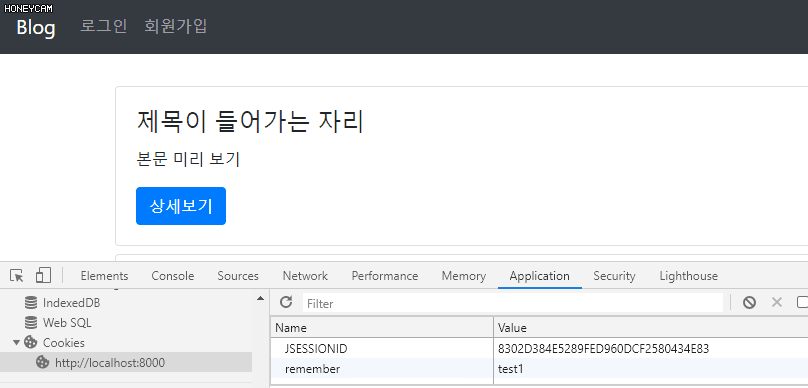This screenshot has width=808, height=388.
Task: Click the Blog brand link
Action: pos(36,27)
